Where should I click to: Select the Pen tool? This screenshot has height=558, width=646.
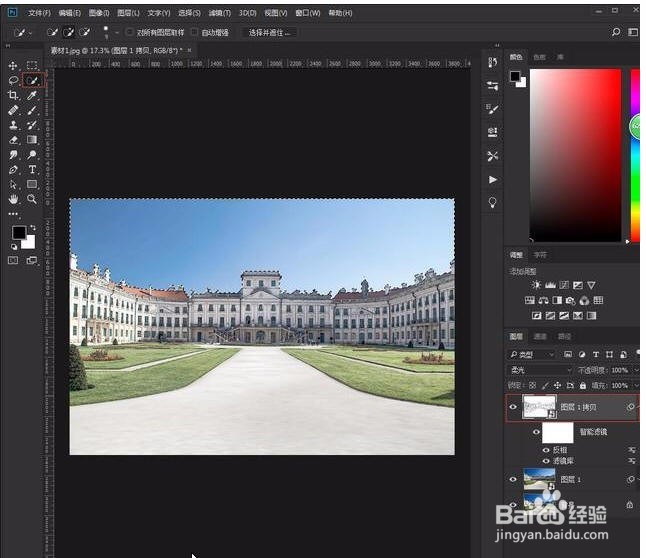tap(13, 169)
